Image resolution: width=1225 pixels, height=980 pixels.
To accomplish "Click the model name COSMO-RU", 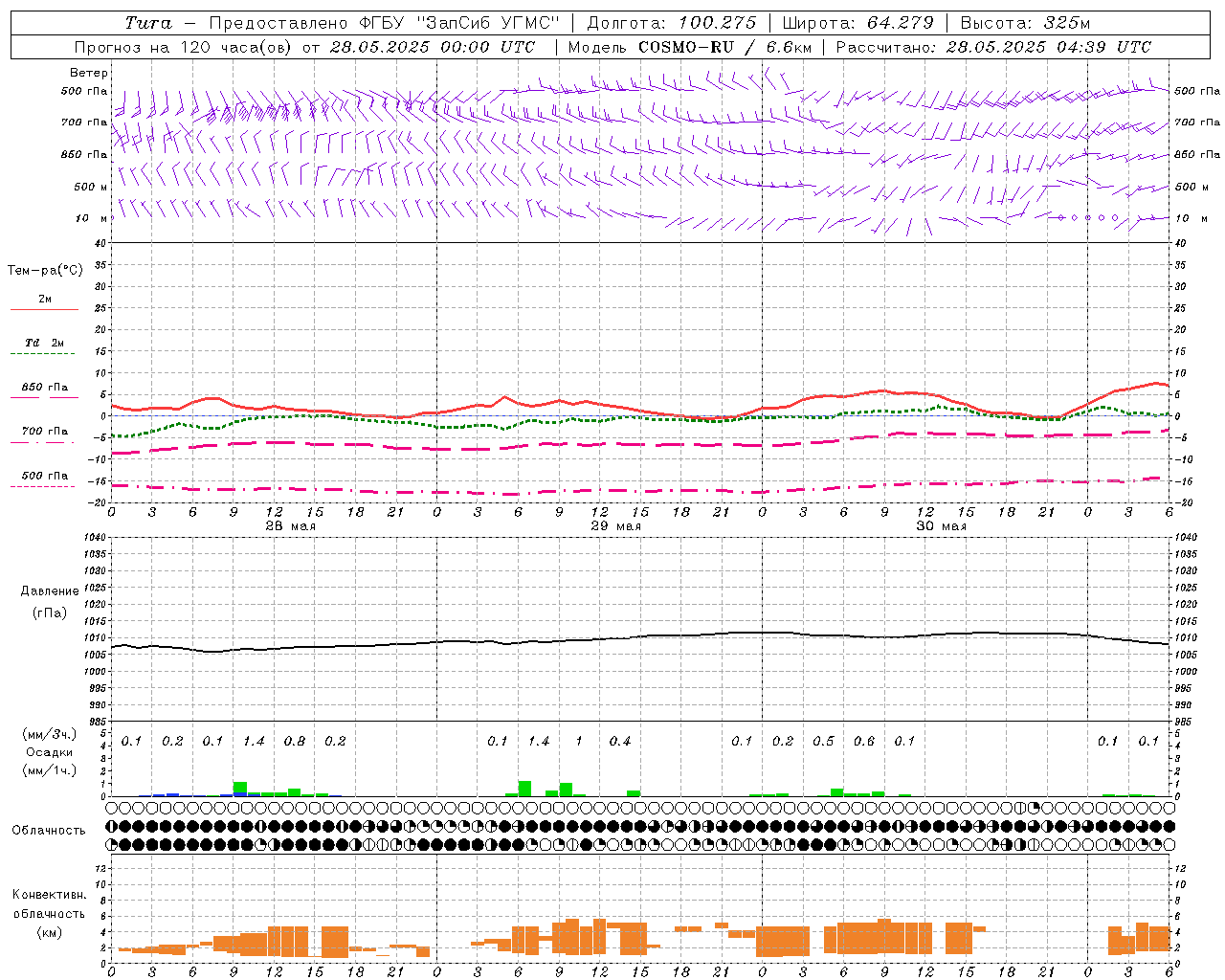I will 686,47.
